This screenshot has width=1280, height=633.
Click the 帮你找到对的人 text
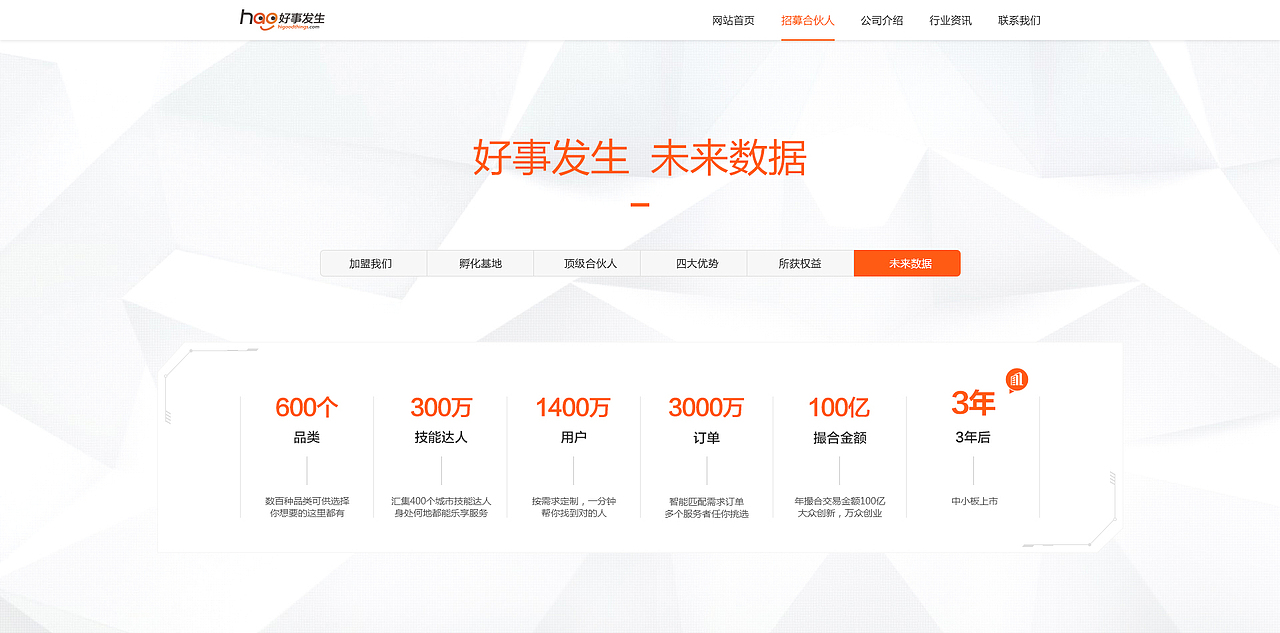[573, 514]
